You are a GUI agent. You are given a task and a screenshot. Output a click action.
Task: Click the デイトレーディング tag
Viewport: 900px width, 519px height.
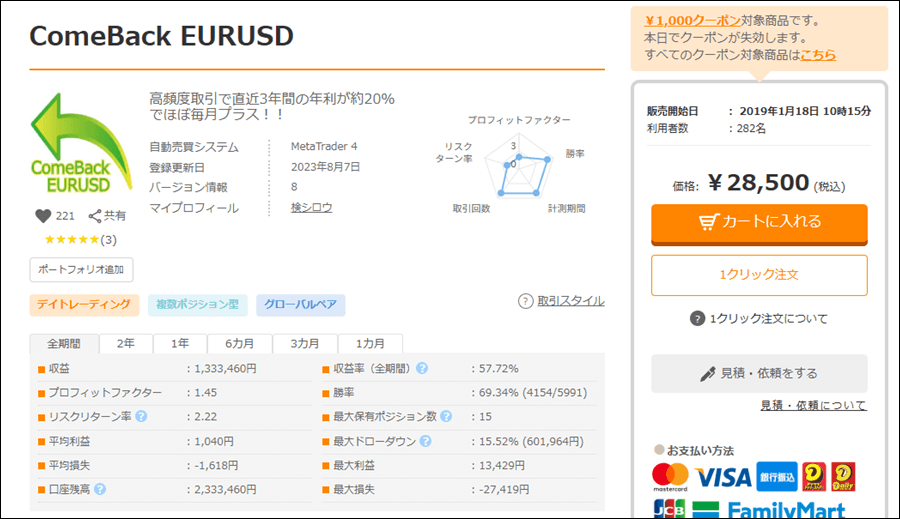(x=83, y=304)
